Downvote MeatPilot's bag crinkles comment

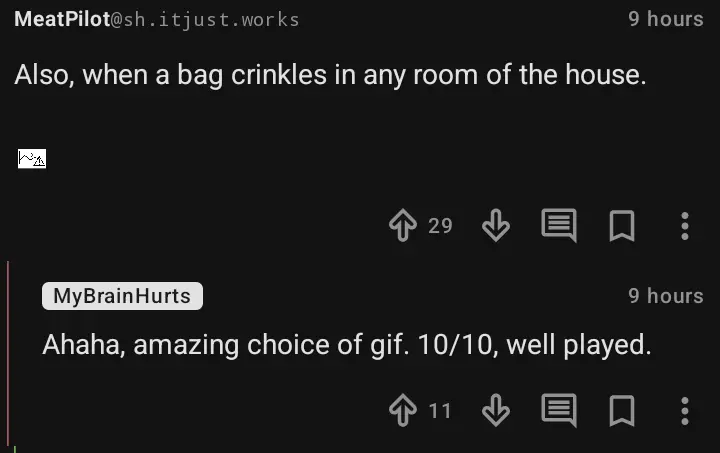[496, 226]
